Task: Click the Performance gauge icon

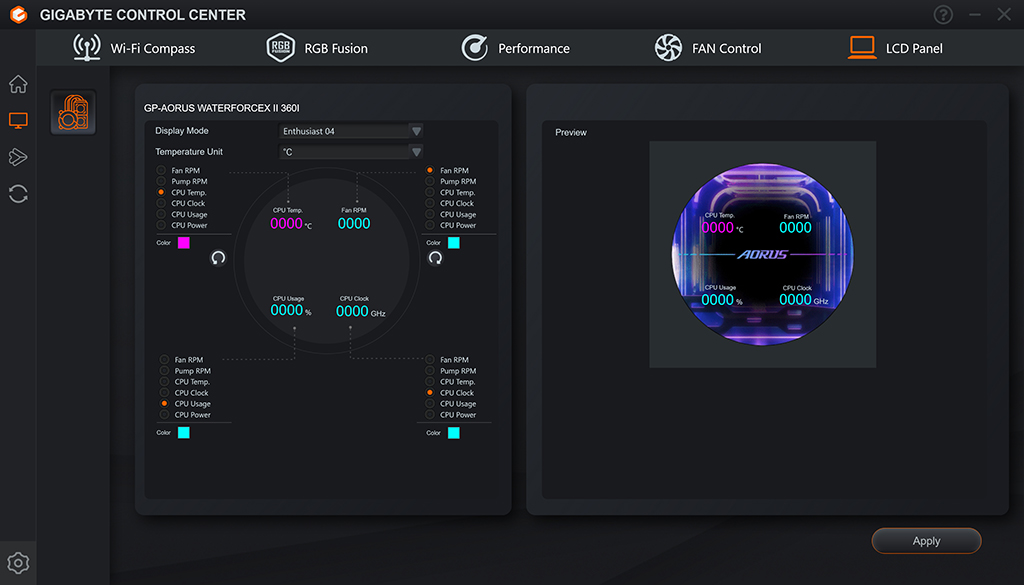Action: click(x=475, y=48)
